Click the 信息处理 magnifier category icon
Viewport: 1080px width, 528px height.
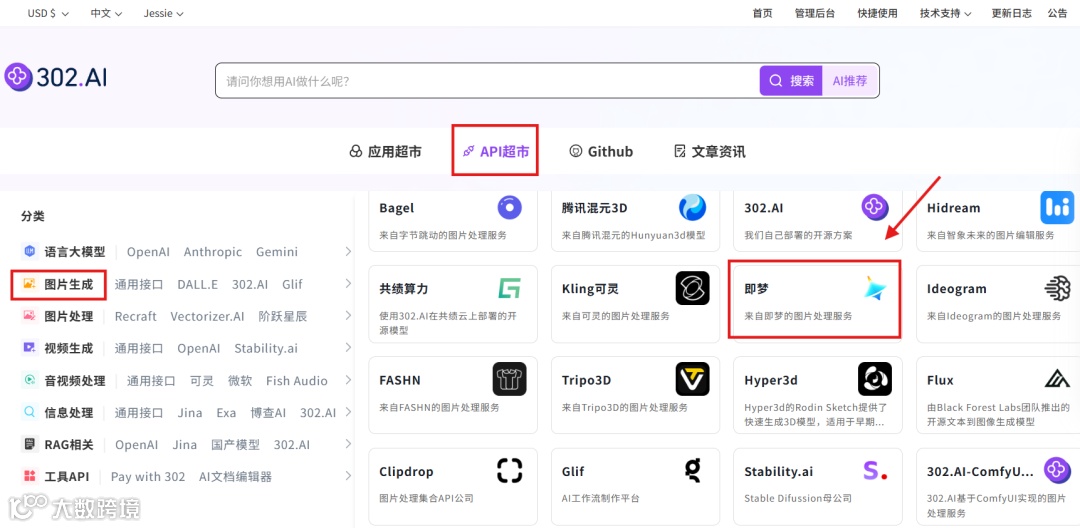click(x=30, y=412)
